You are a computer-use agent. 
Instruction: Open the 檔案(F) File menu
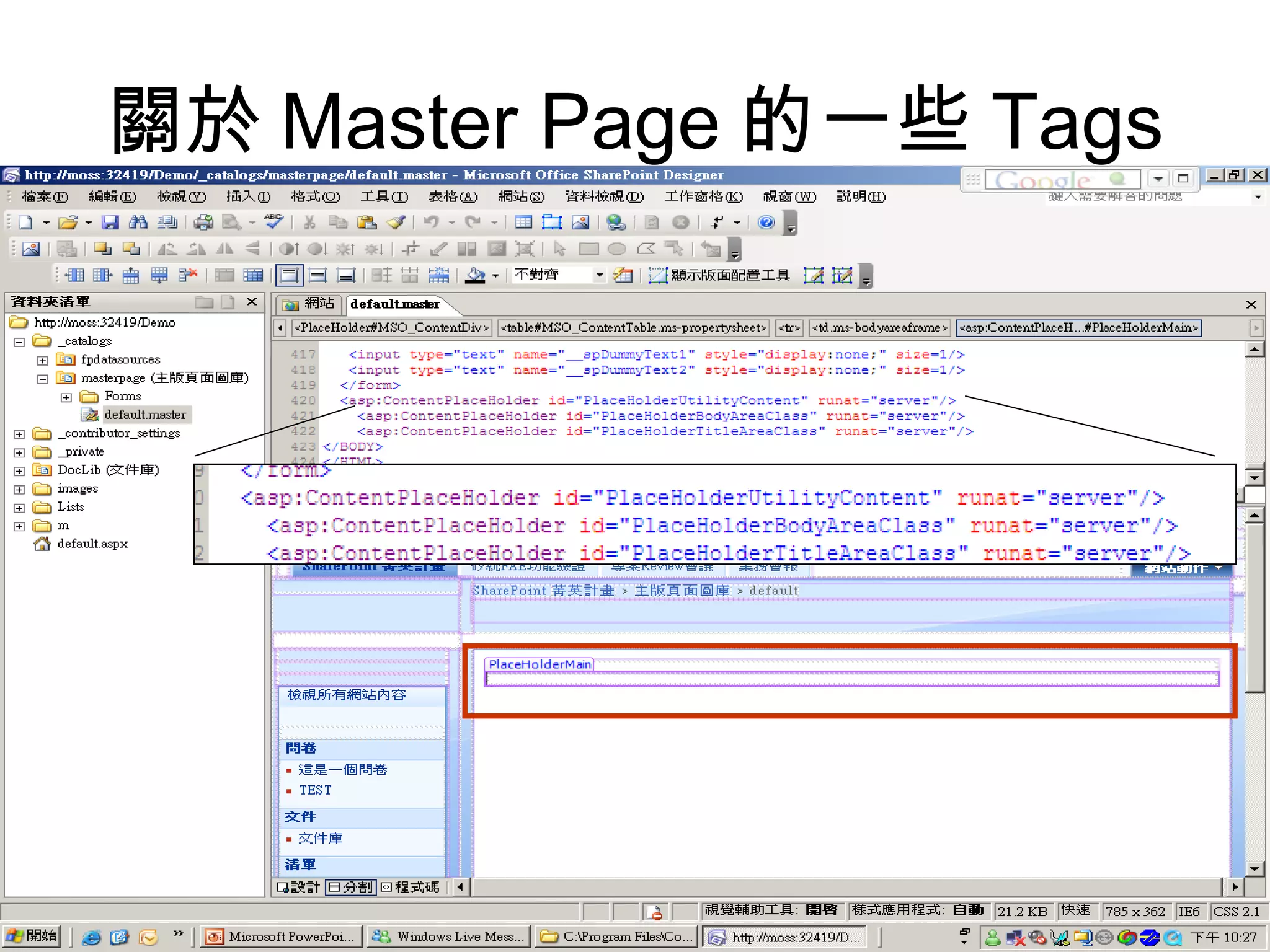click(45, 196)
